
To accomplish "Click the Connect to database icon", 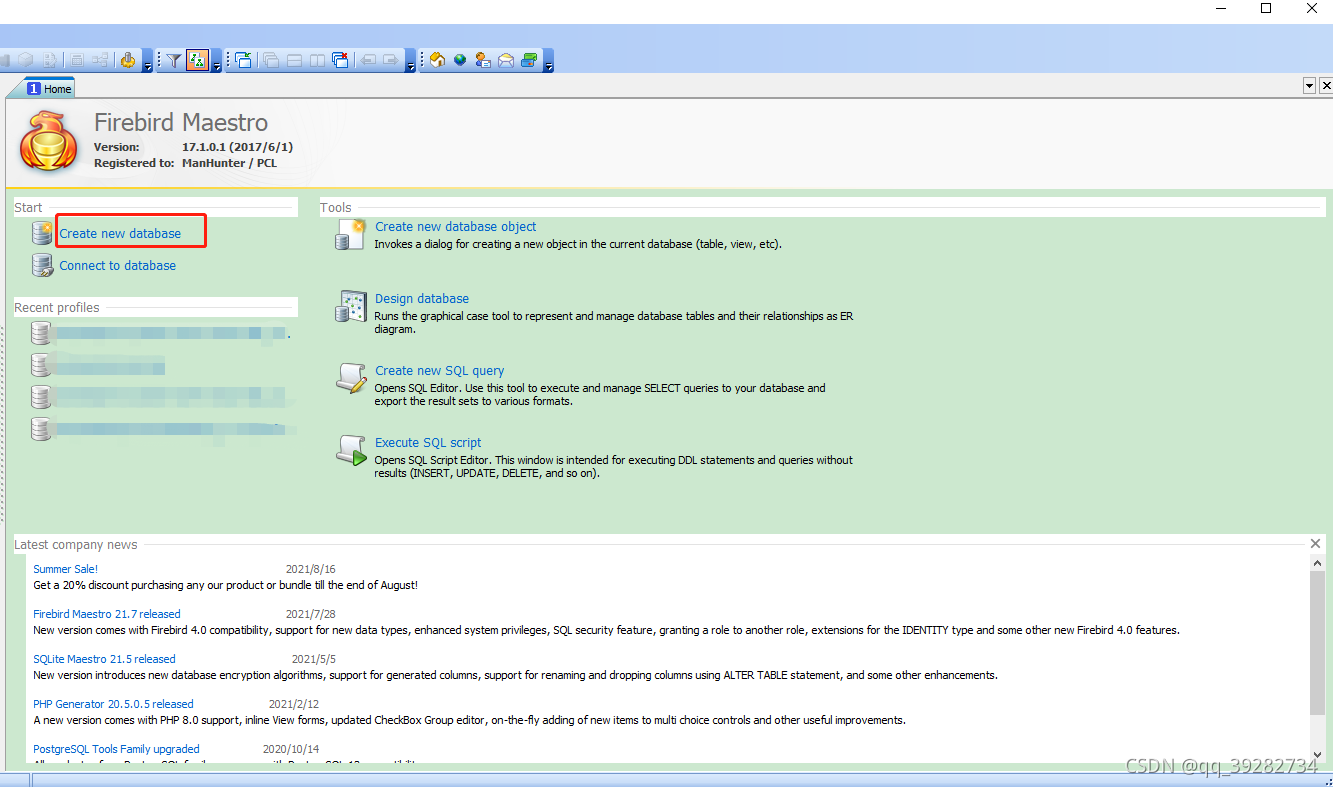I will point(42,266).
